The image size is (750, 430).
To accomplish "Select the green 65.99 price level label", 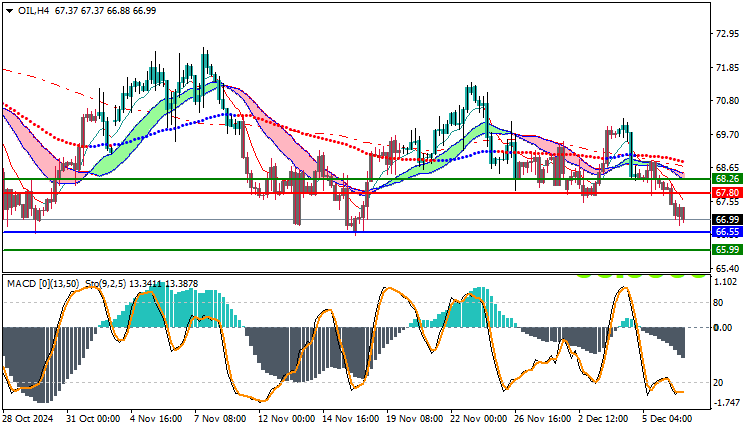I will point(728,250).
